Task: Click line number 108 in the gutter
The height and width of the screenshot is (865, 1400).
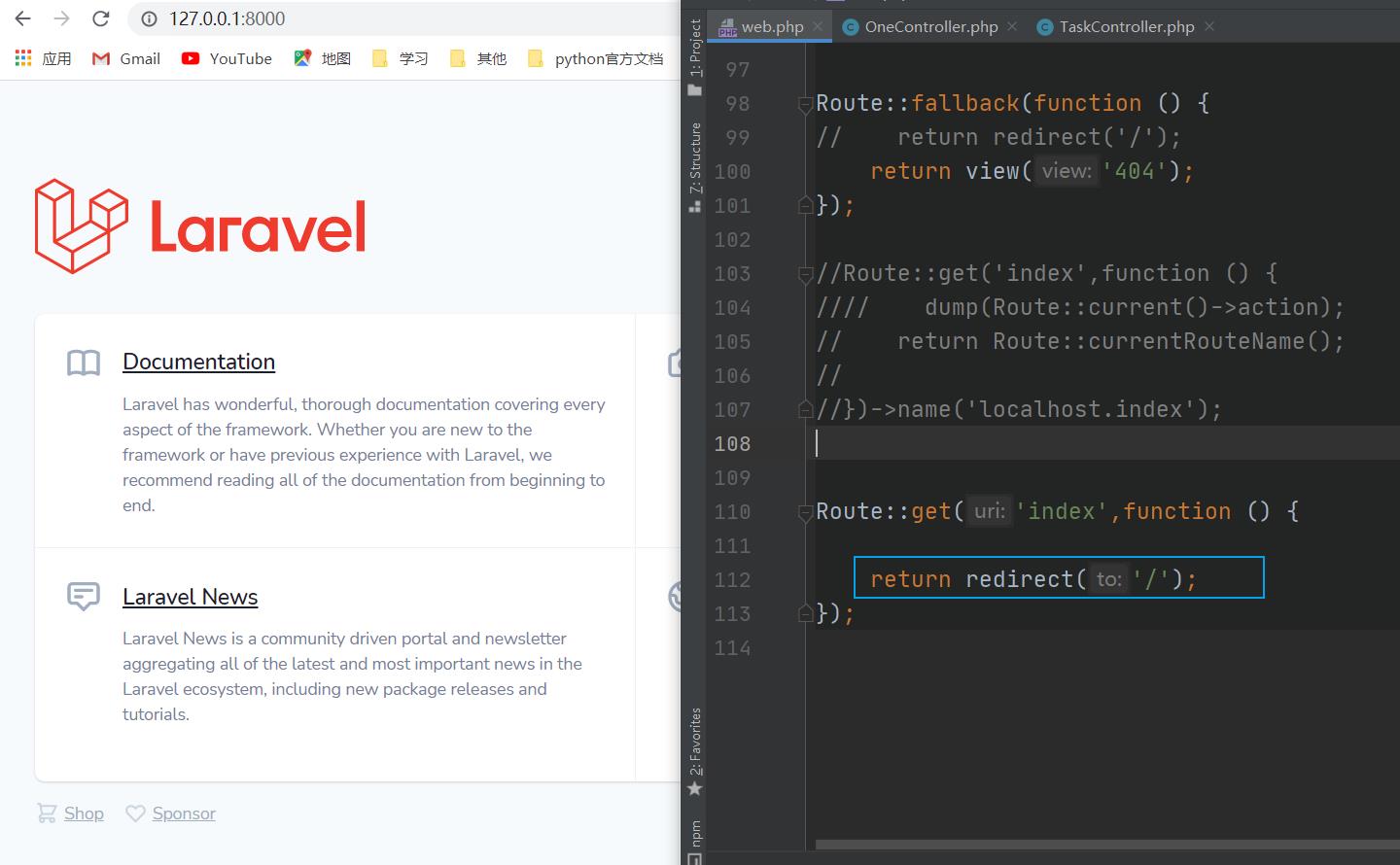Action: pos(732,443)
